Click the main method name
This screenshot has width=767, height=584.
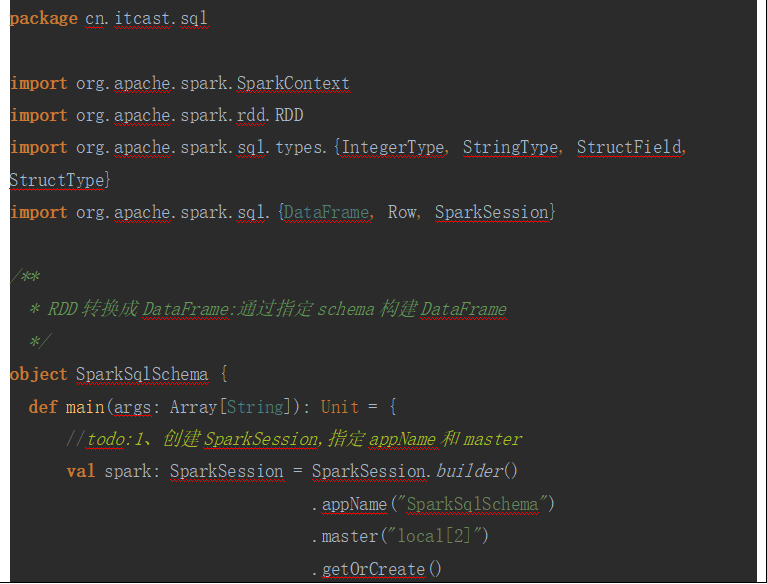85,407
